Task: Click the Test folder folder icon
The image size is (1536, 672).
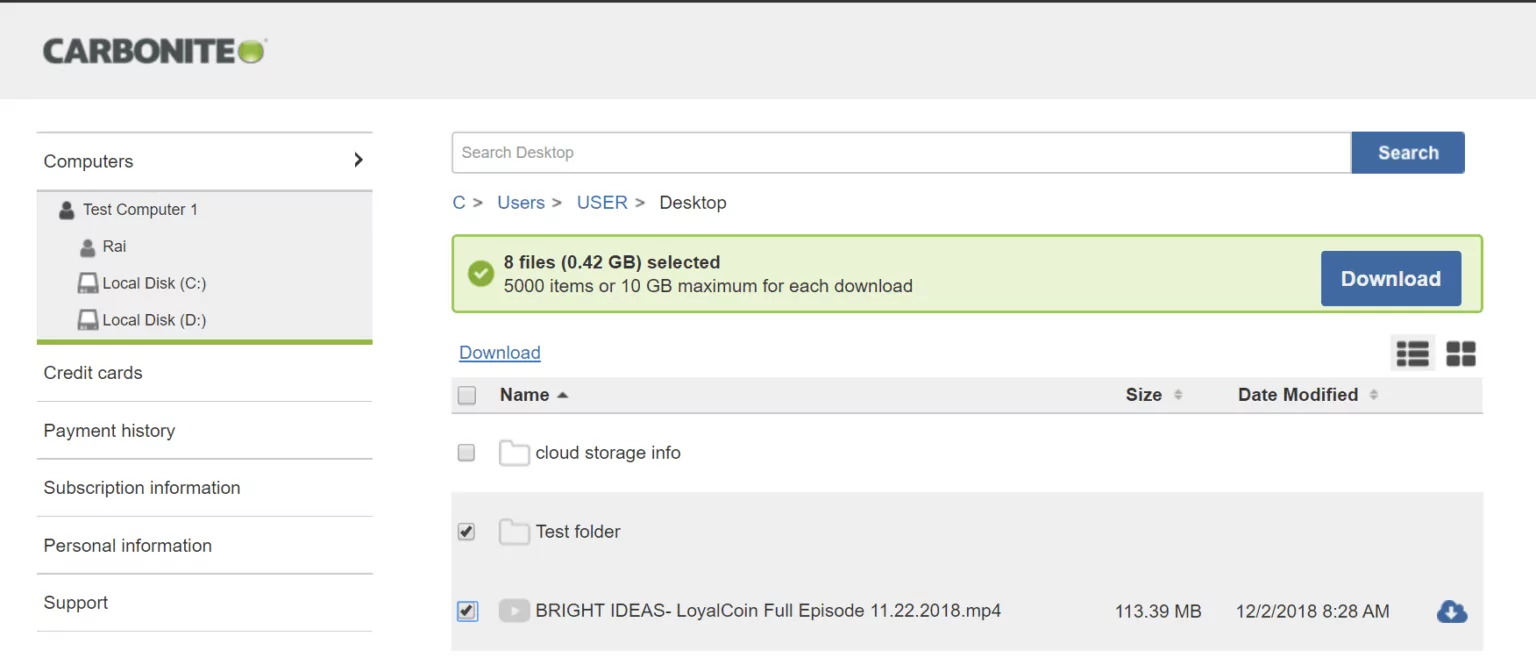Action: tap(514, 531)
